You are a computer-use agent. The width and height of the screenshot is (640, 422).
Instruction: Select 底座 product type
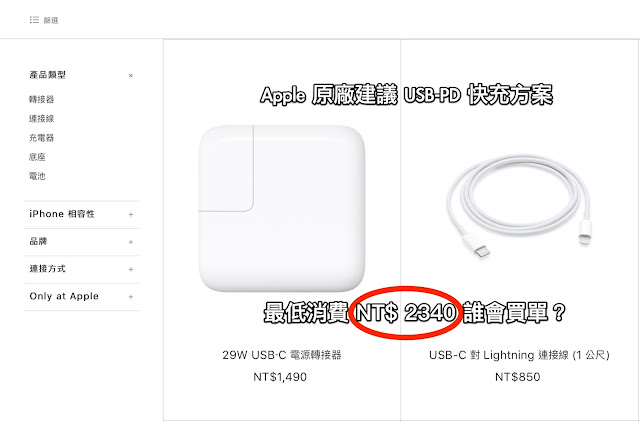pos(37,157)
